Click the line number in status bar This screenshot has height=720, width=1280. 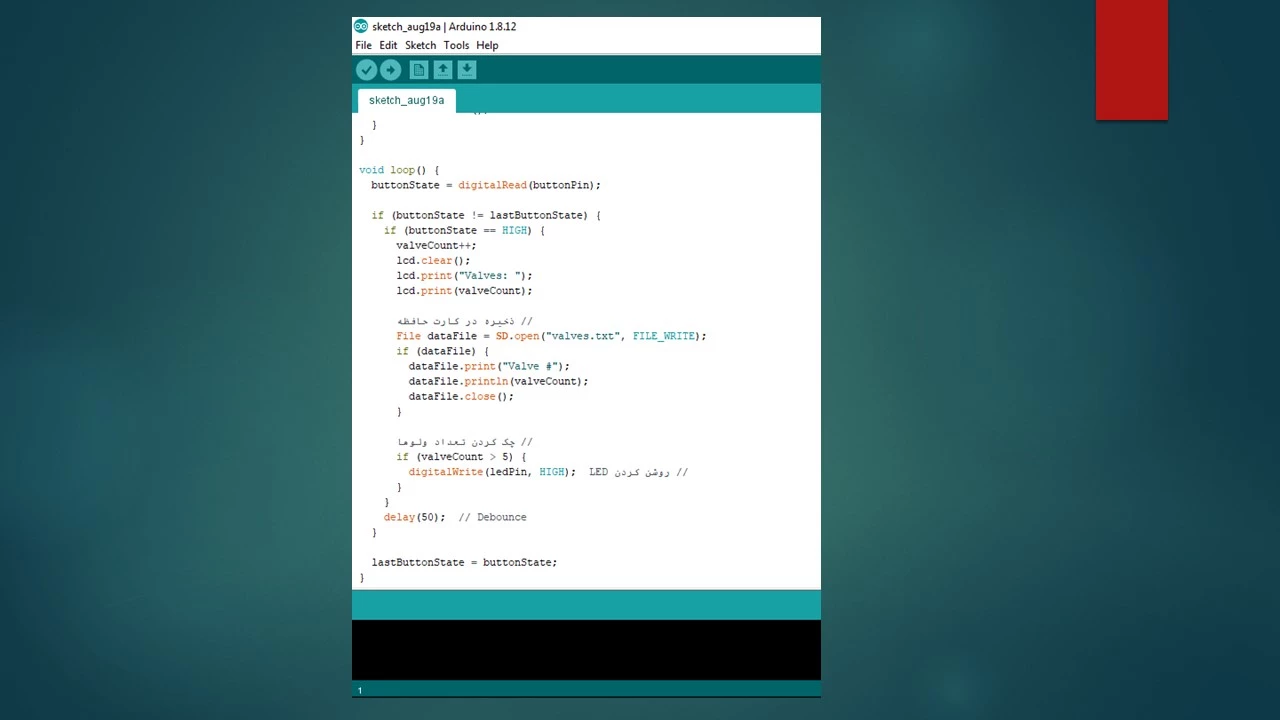point(360,690)
